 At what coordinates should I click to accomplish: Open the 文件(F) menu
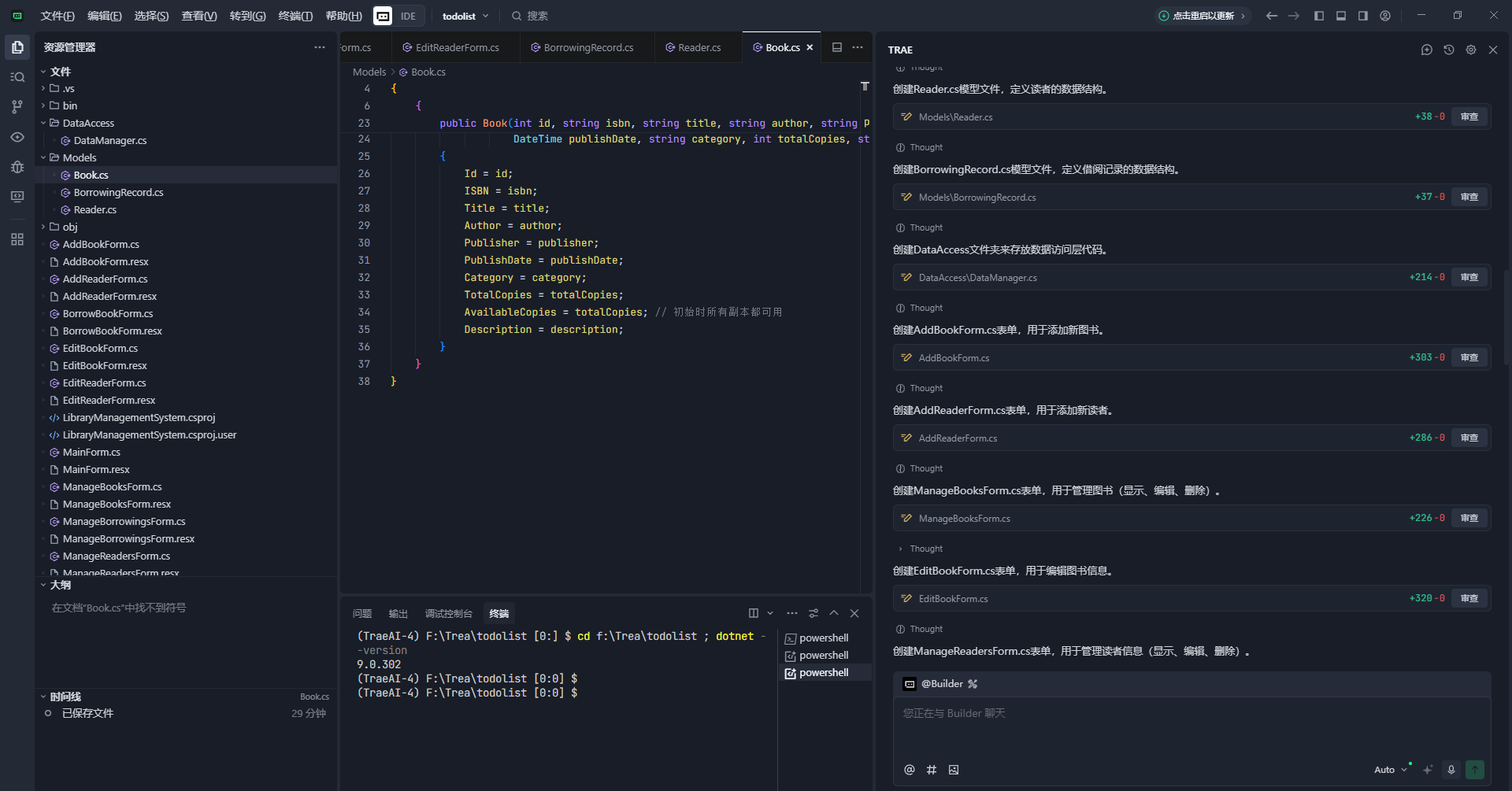(57, 16)
